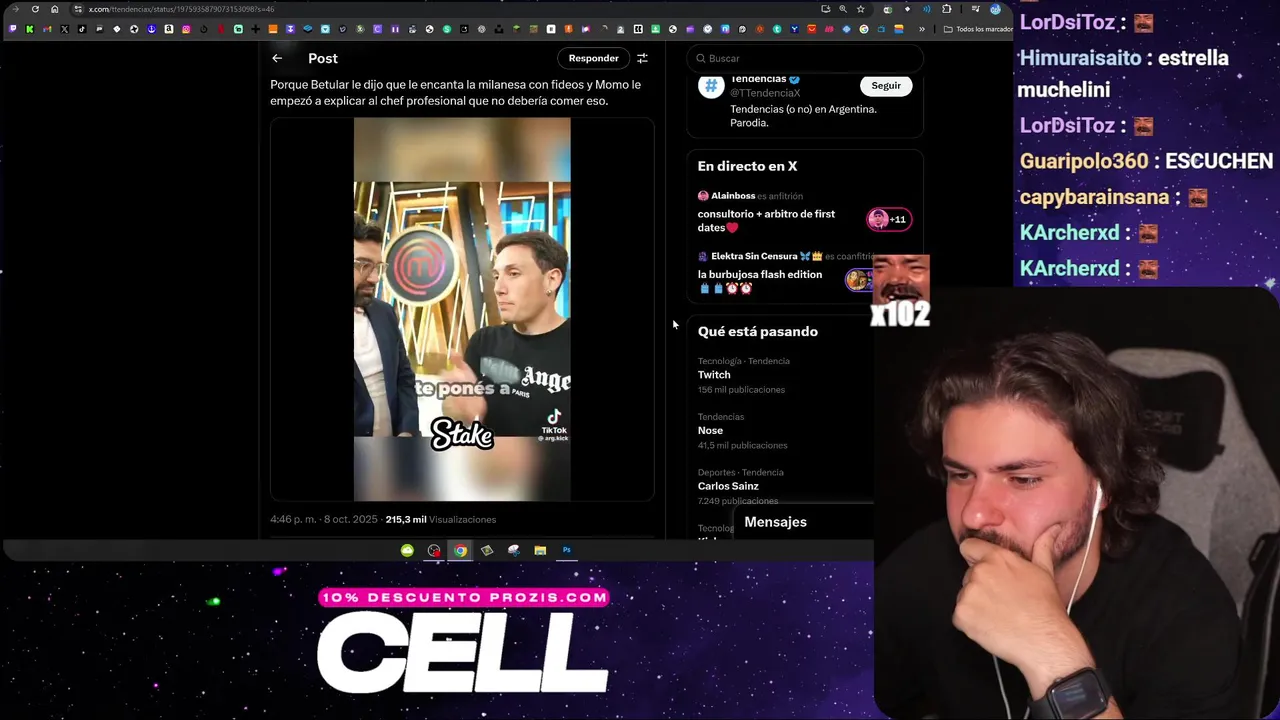
Task: Open the reply sort filter icon
Action: [x=642, y=58]
